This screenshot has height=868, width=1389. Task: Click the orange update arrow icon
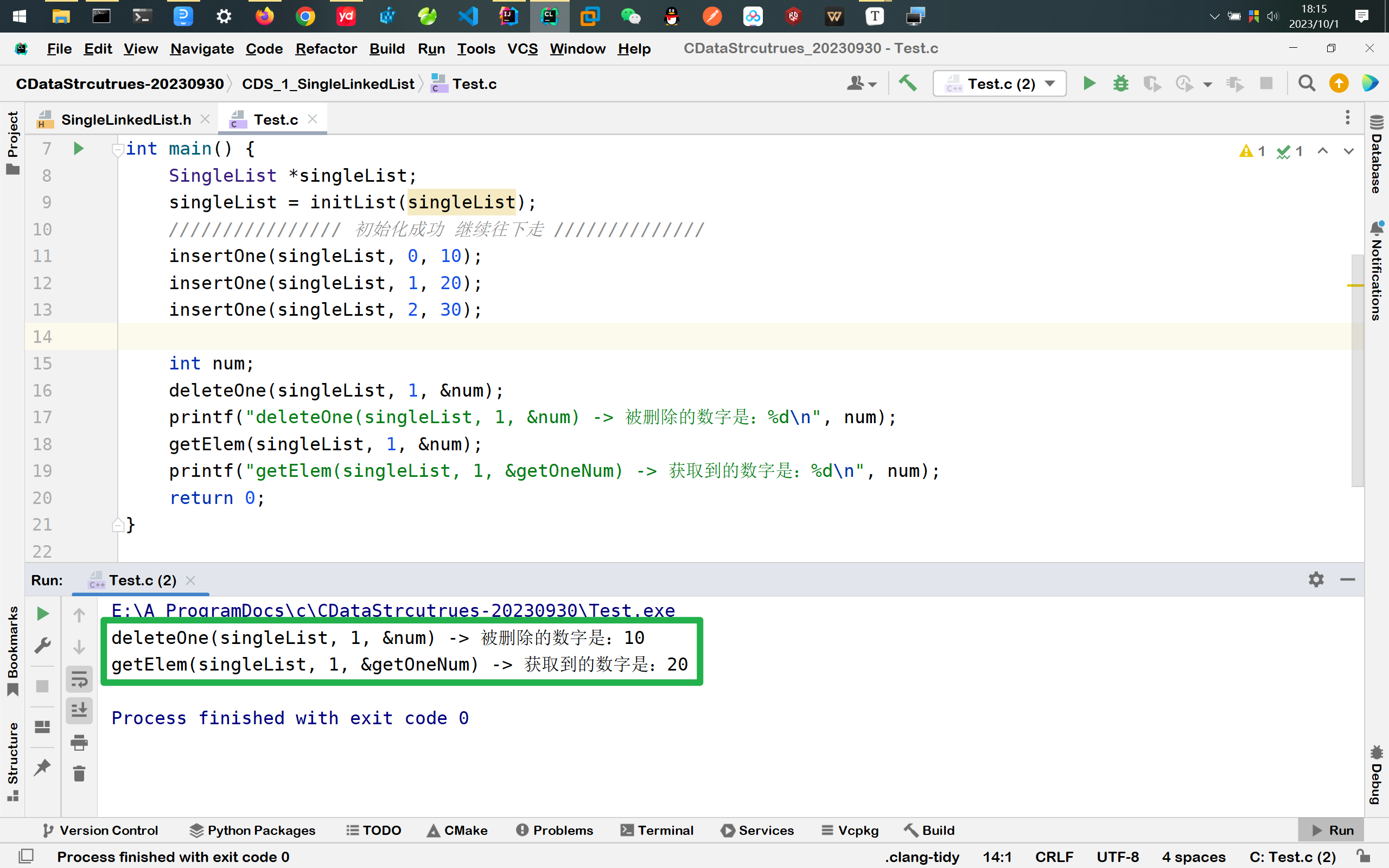tap(1339, 84)
